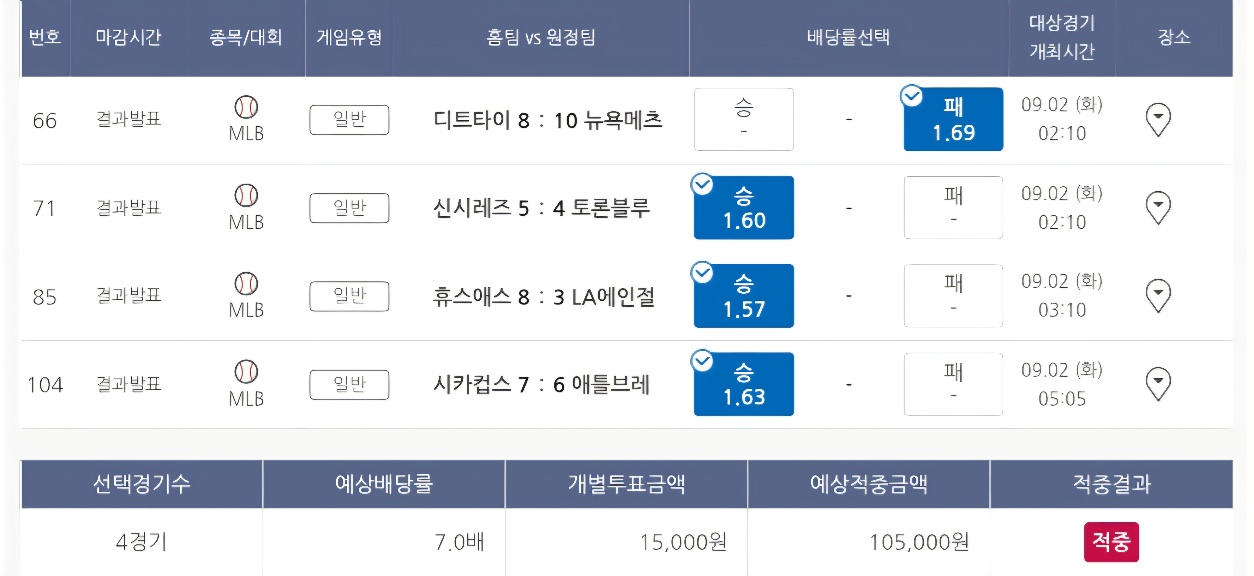Deselect the 승 1.63 odds for 시카컵스
Viewport: 1254px width, 576px height.
[744, 383]
